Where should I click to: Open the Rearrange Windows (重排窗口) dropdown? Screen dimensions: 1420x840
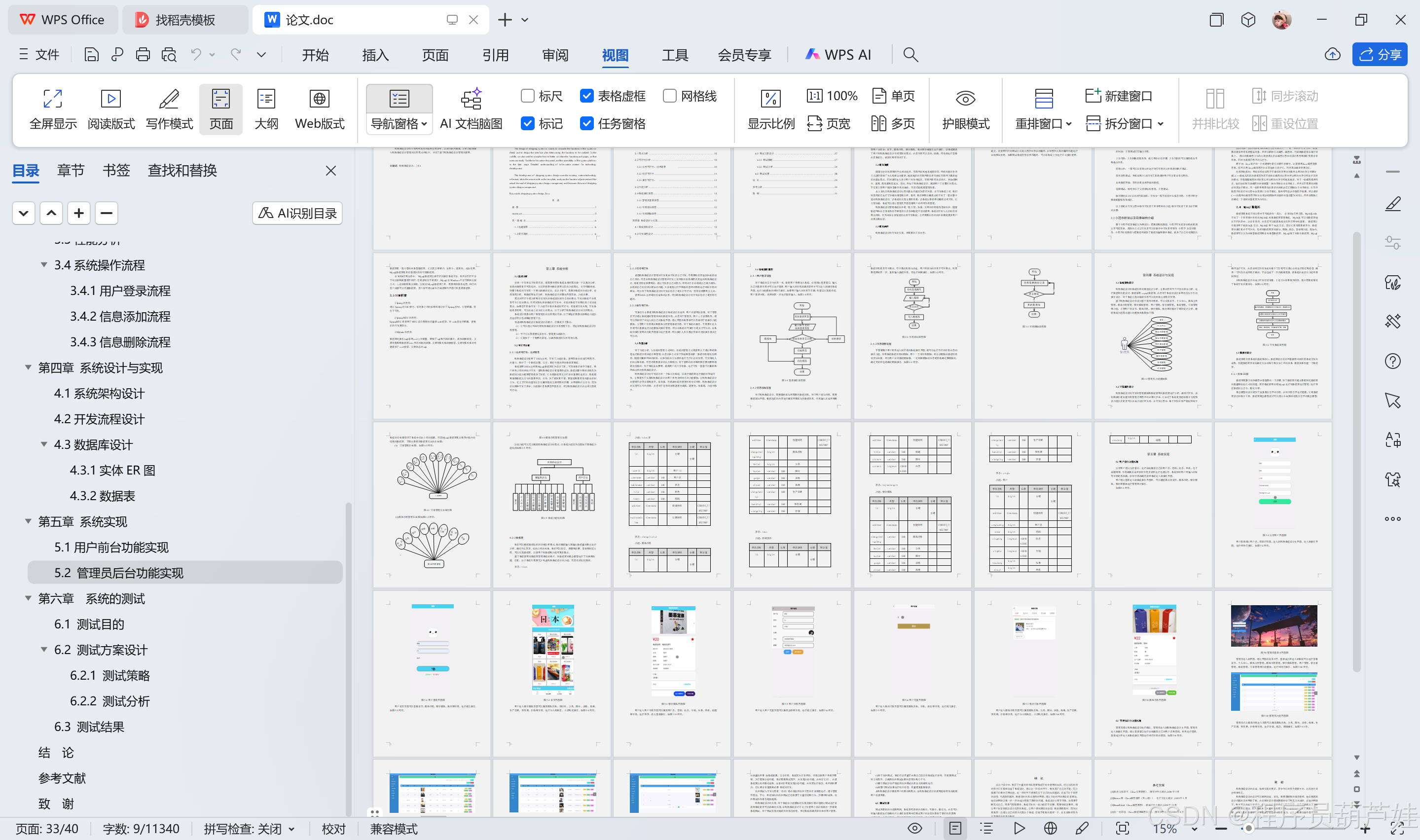pyautogui.click(x=1043, y=123)
